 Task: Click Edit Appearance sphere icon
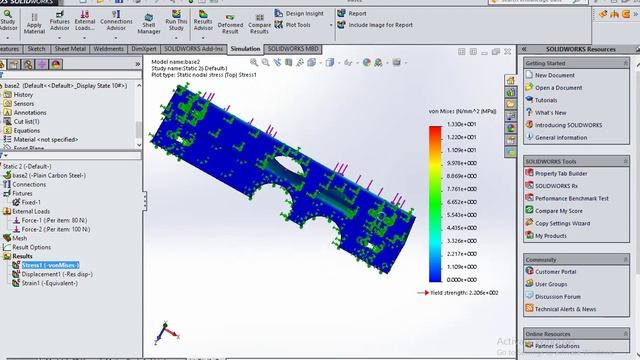367,62
